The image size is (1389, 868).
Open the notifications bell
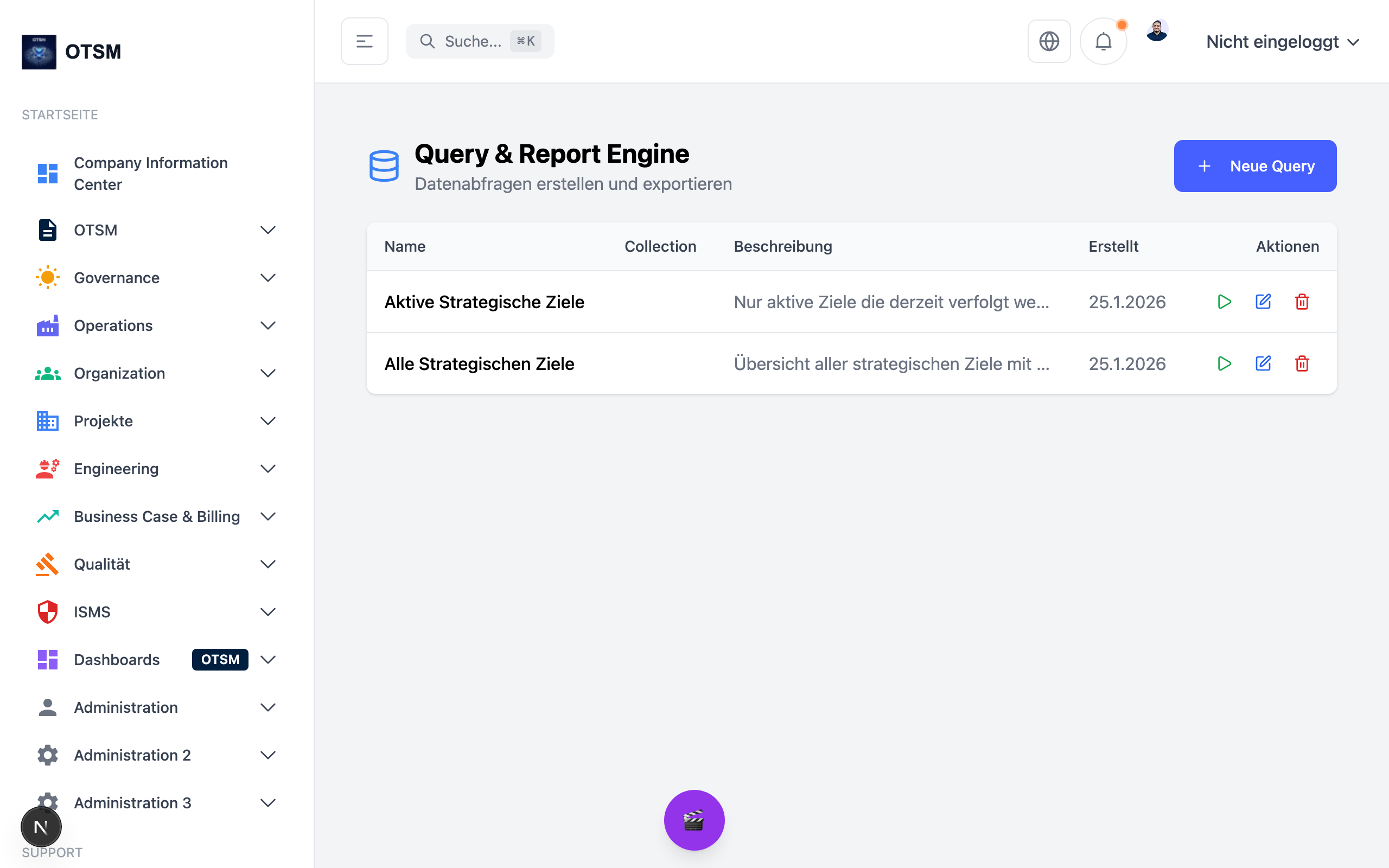click(1103, 41)
